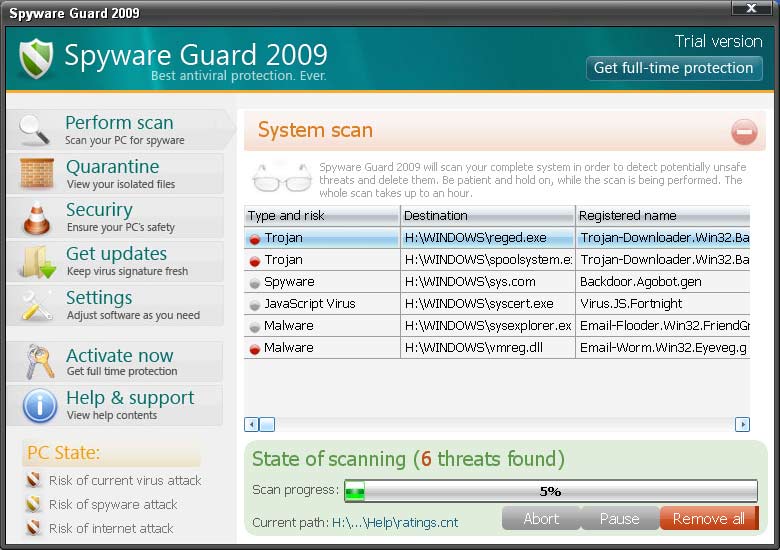780x550 pixels.
Task: Click the Settings tools icon
Action: [37, 305]
